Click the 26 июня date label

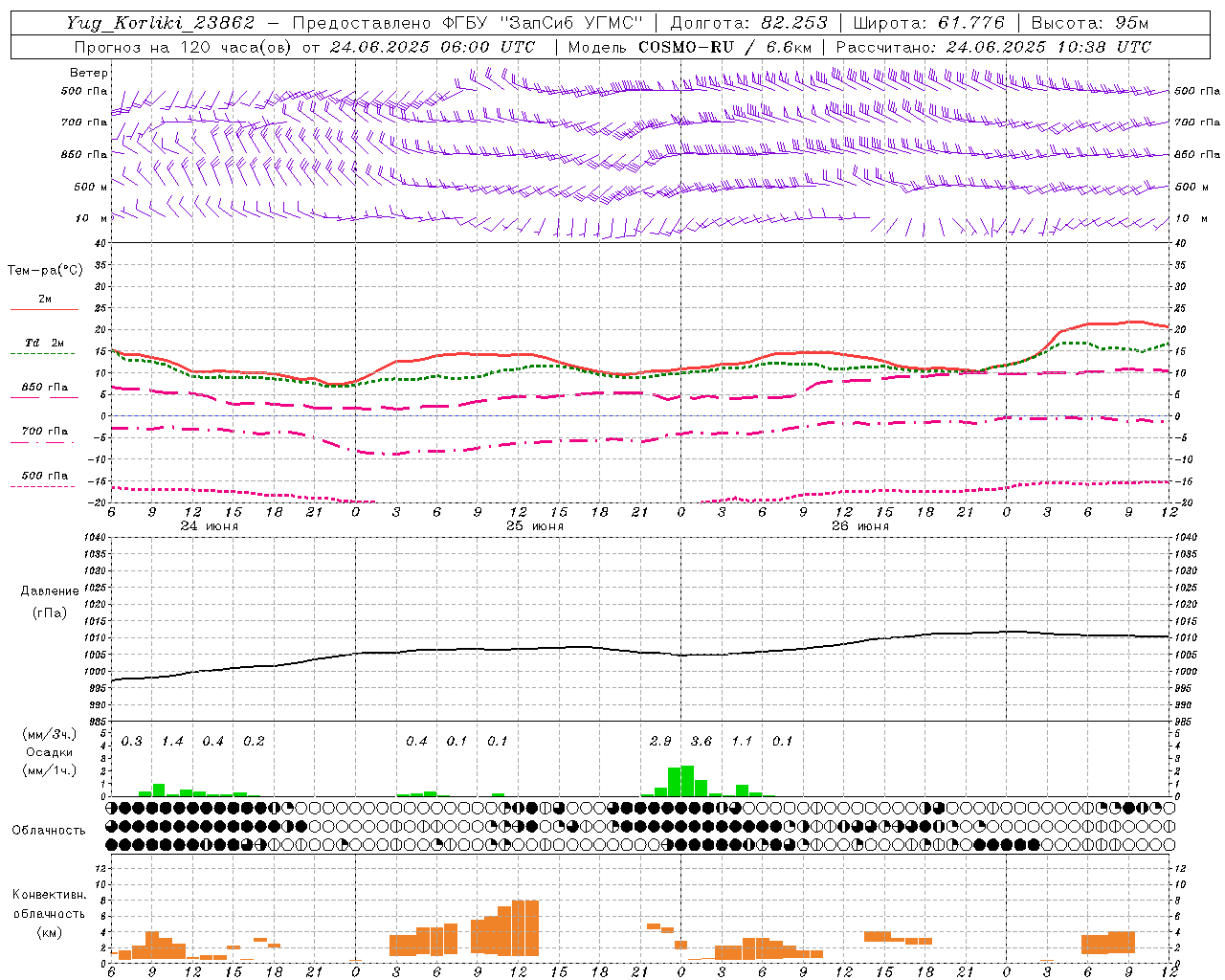tap(860, 526)
